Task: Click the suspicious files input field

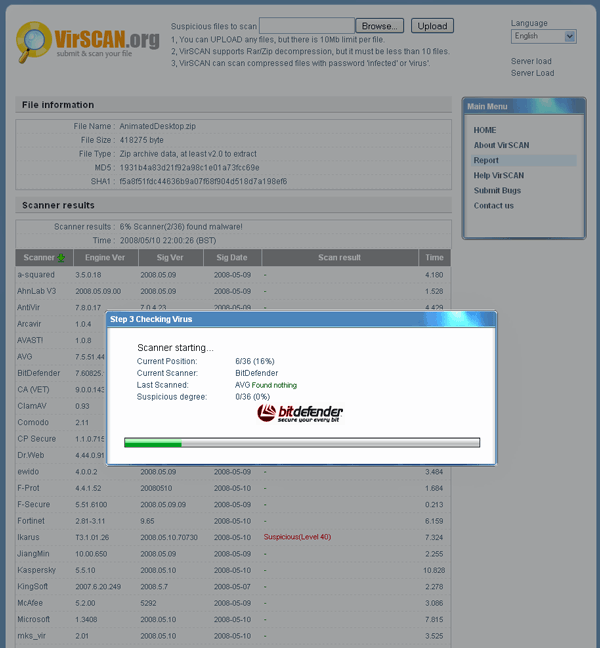Action: pyautogui.click(x=307, y=26)
